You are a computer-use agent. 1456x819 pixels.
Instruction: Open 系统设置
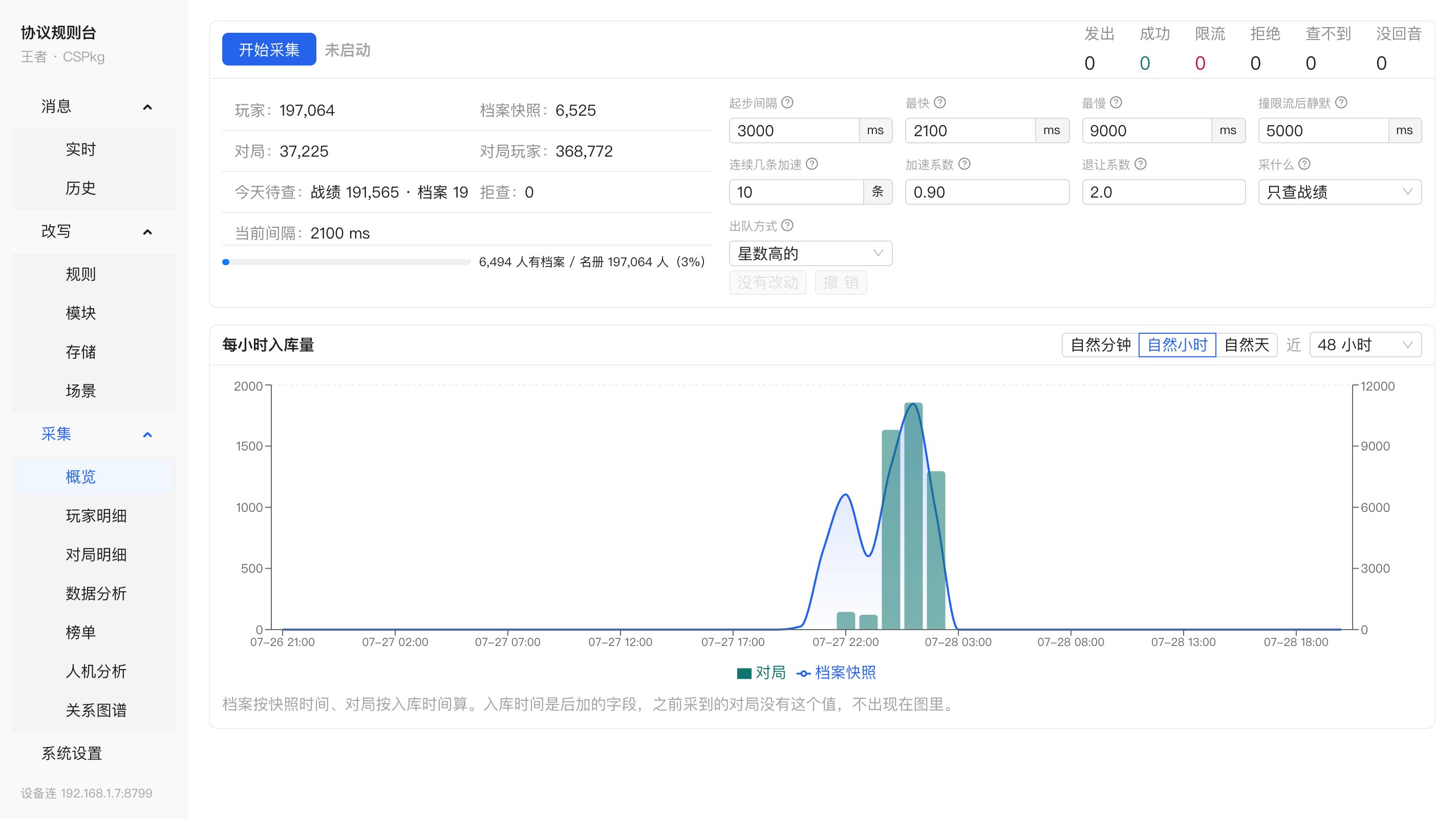[x=94, y=753]
